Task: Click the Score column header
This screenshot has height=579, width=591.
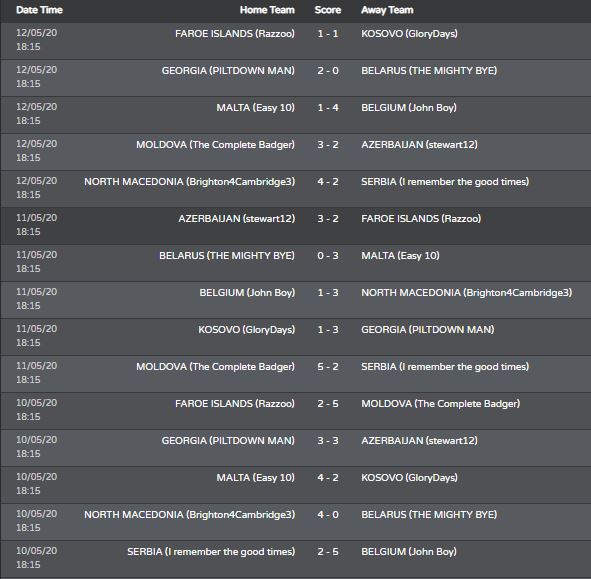Action: [x=328, y=10]
